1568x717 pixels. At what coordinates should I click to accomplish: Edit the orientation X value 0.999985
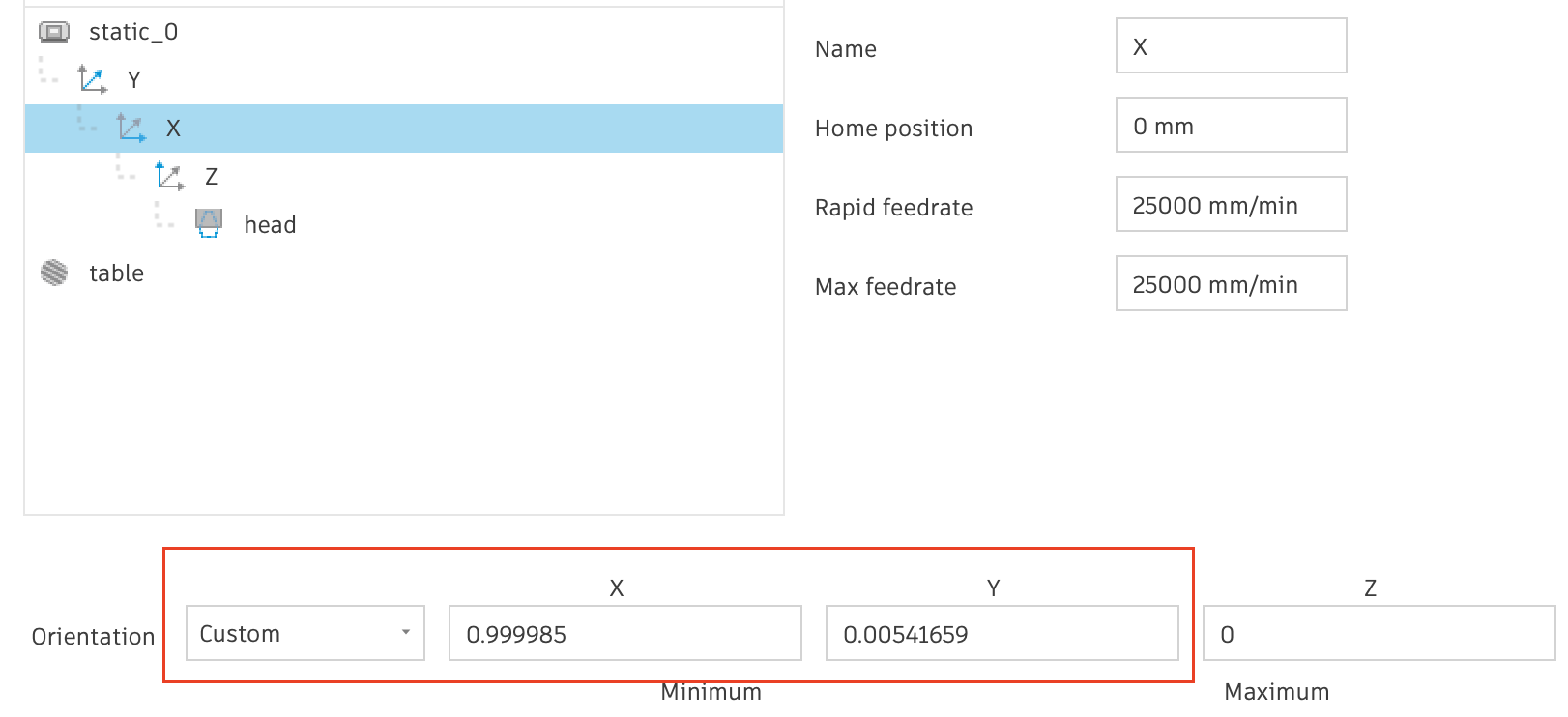pyautogui.click(x=624, y=633)
